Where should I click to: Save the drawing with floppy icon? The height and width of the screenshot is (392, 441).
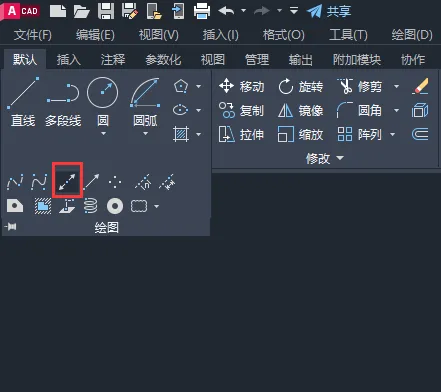(x=106, y=11)
